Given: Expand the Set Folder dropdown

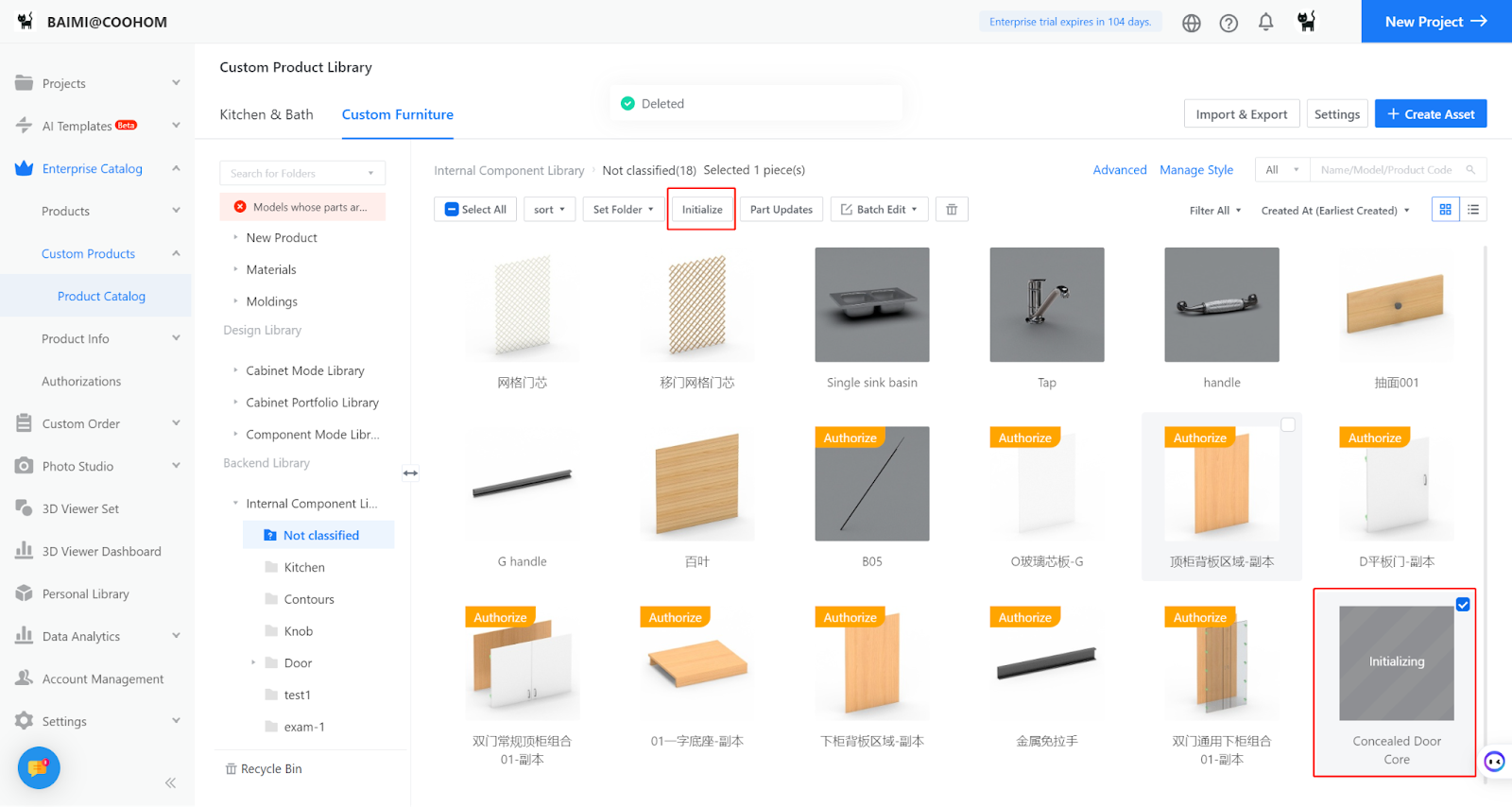Looking at the screenshot, I should coord(623,210).
